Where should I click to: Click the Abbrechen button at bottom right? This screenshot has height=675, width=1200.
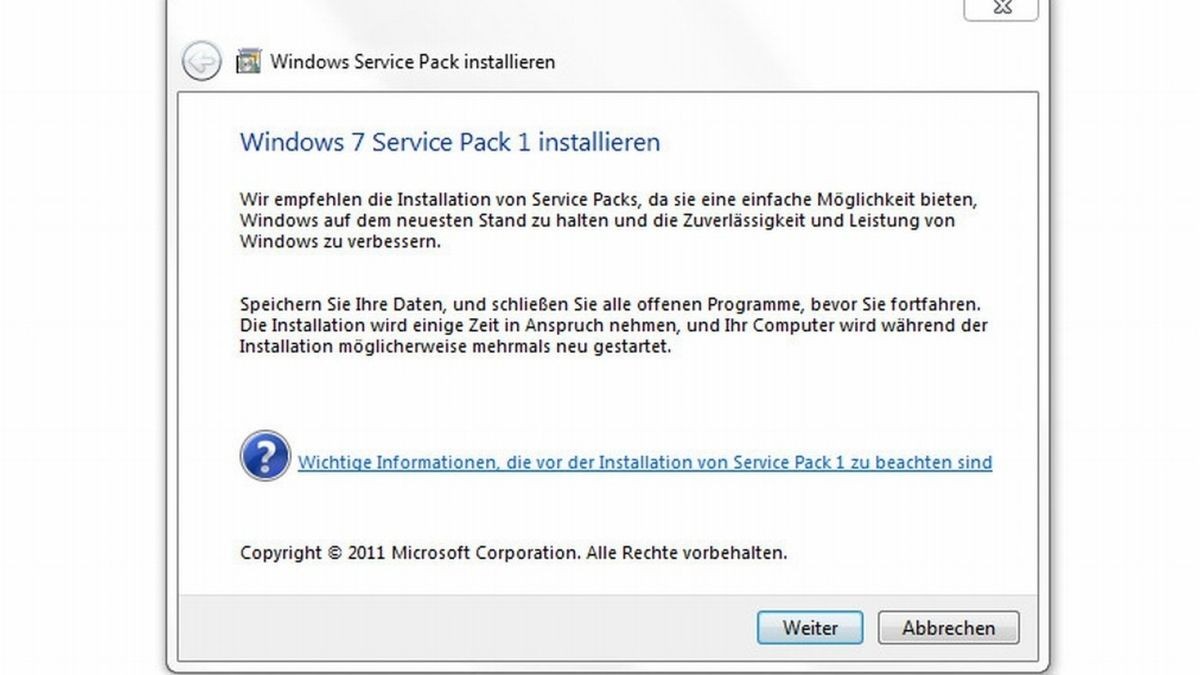pyautogui.click(x=948, y=628)
